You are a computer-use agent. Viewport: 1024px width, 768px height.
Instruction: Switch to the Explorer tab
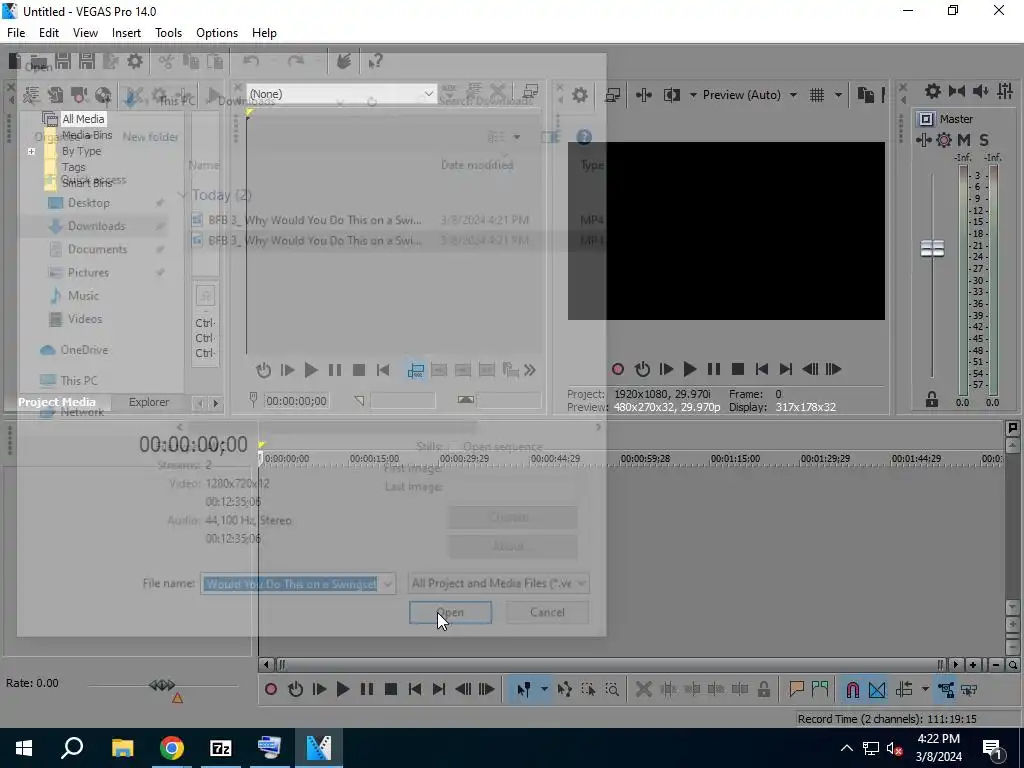coord(149,402)
